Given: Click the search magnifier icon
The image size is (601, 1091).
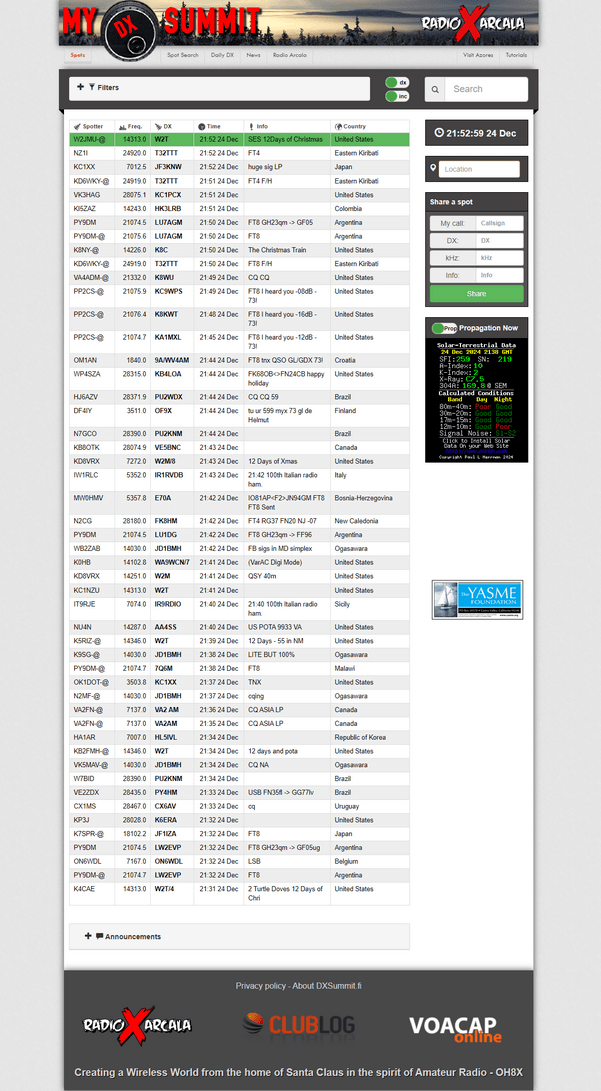Looking at the screenshot, I should pyautogui.click(x=435, y=89).
